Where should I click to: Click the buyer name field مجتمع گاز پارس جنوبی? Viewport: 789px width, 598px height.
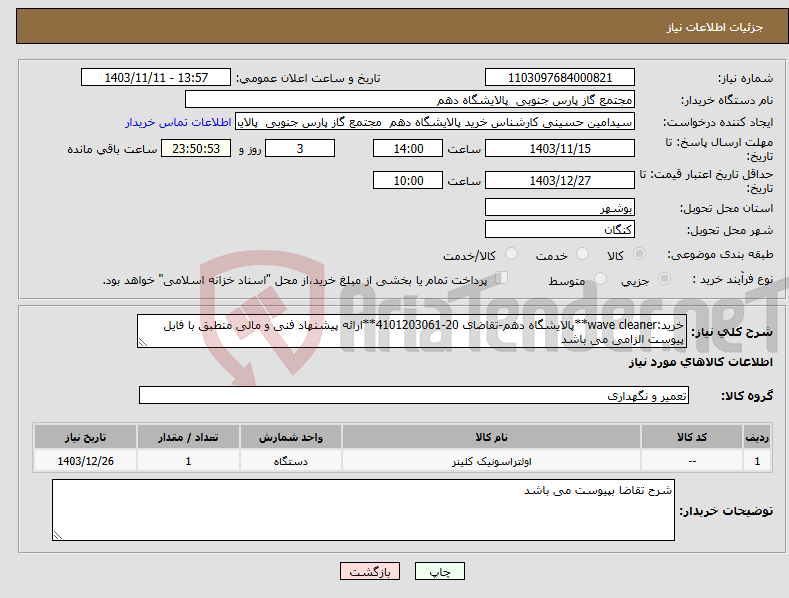click(x=410, y=100)
